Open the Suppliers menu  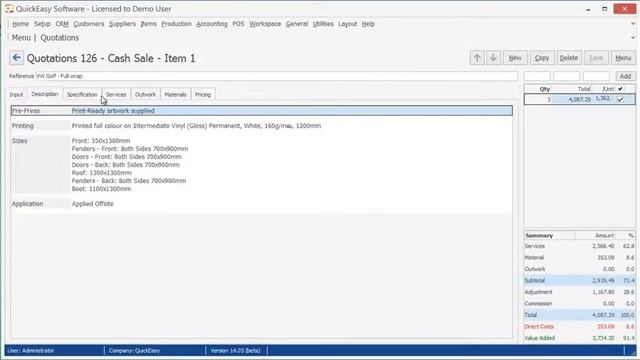pos(122,24)
